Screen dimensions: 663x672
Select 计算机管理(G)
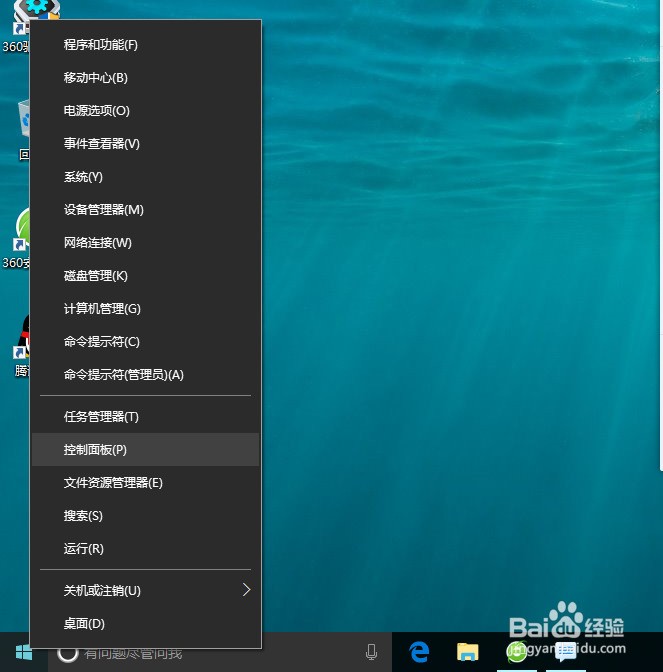(145, 309)
